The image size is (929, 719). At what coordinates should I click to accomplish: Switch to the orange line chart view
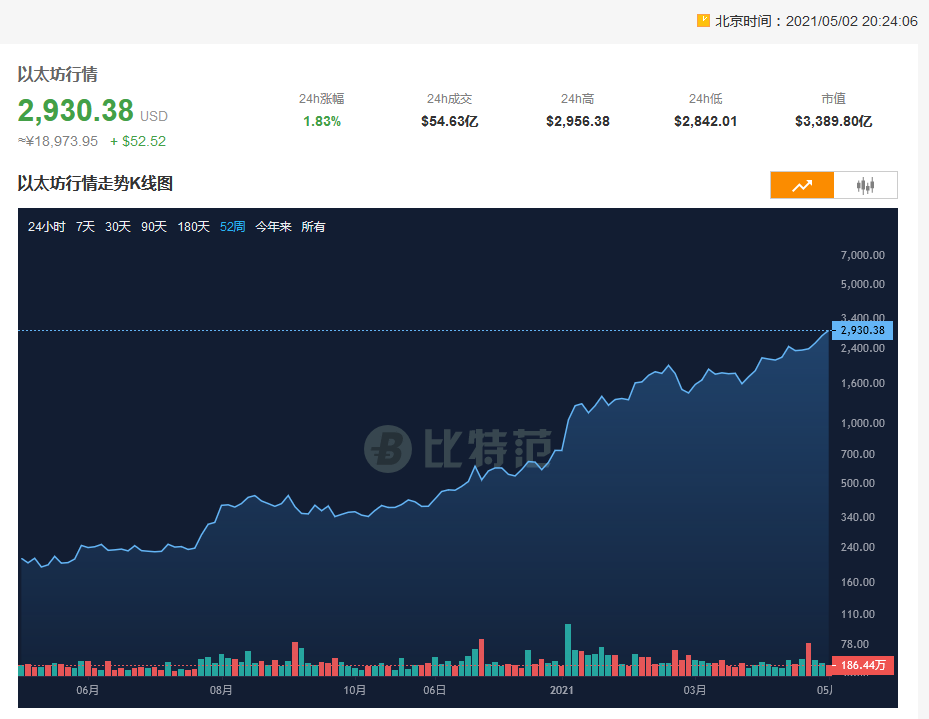801,185
